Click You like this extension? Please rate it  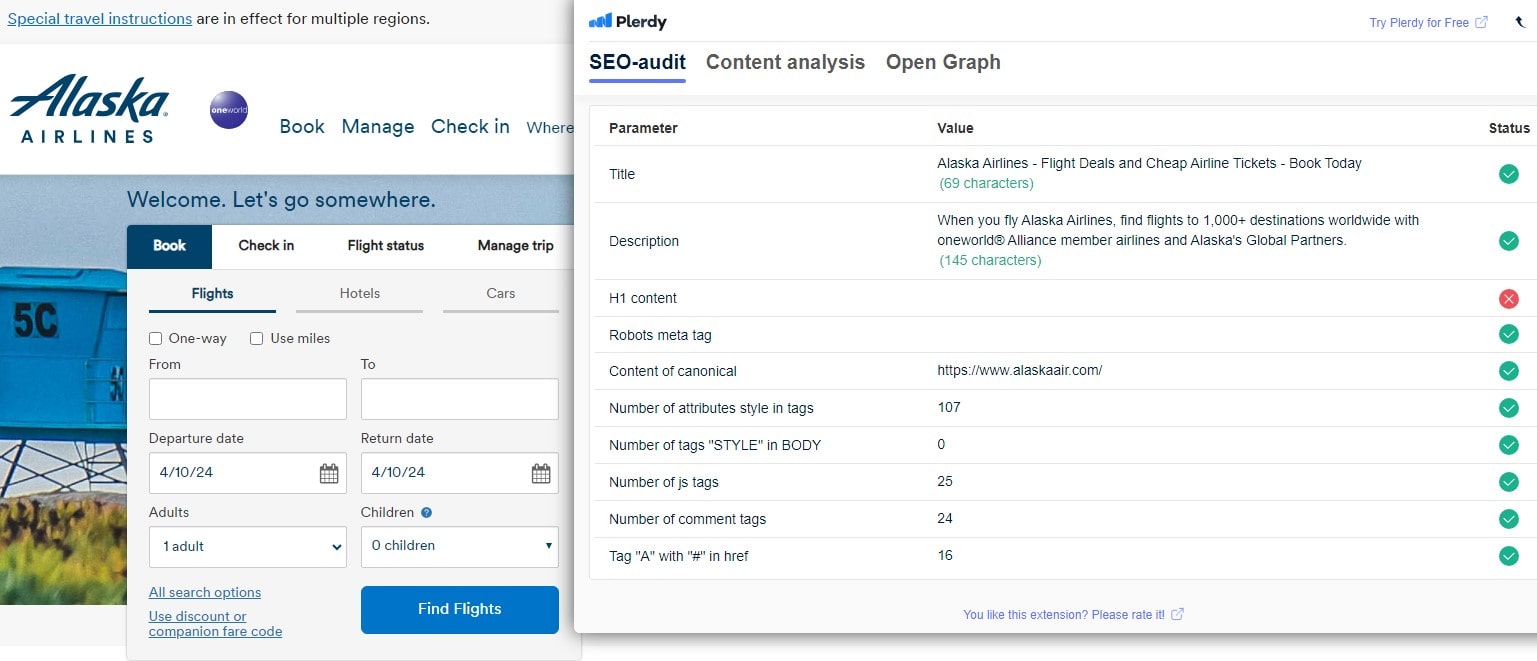1064,615
